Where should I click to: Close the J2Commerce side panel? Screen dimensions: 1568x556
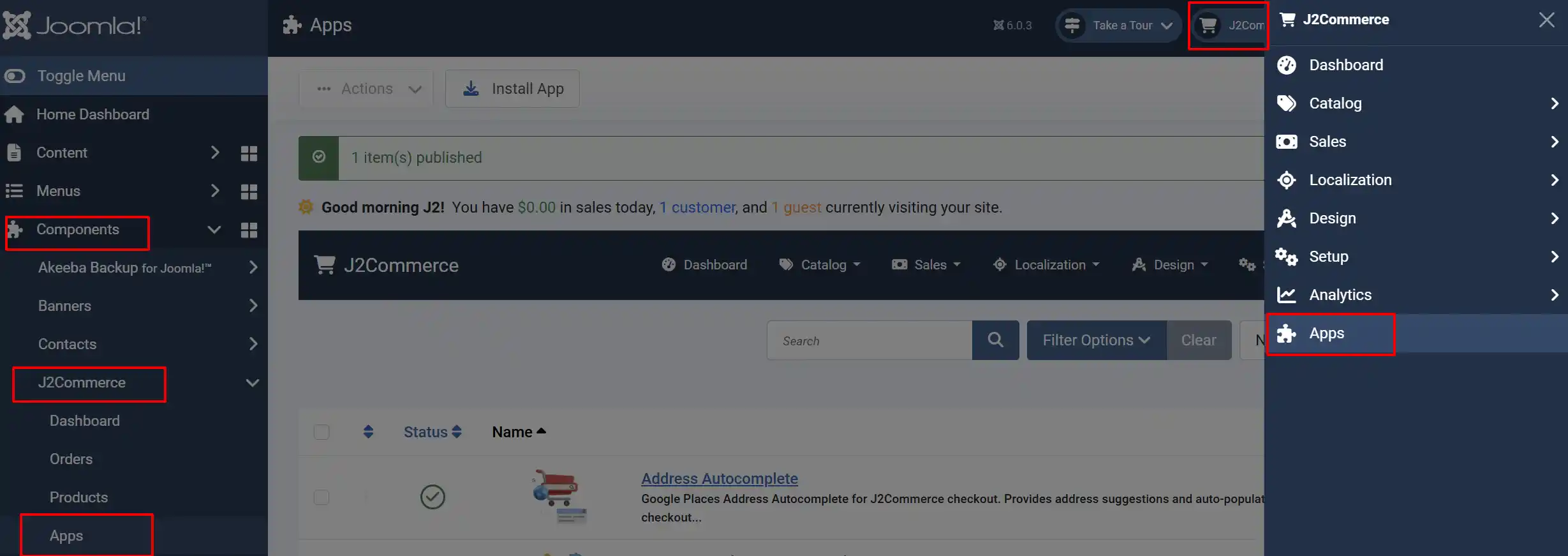coord(1546,20)
